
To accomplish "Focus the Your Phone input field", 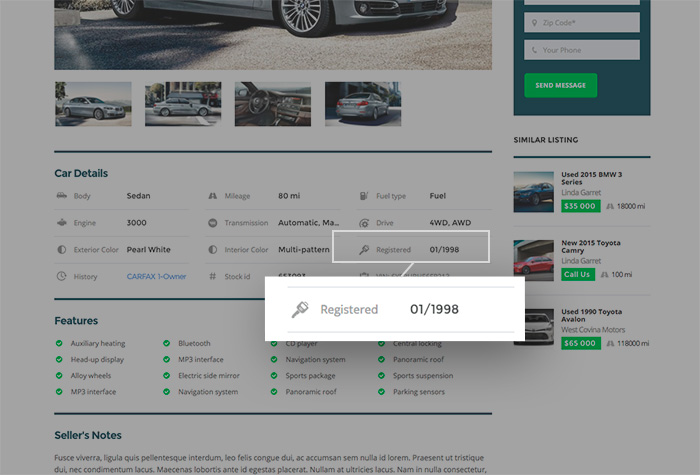I will 582,50.
